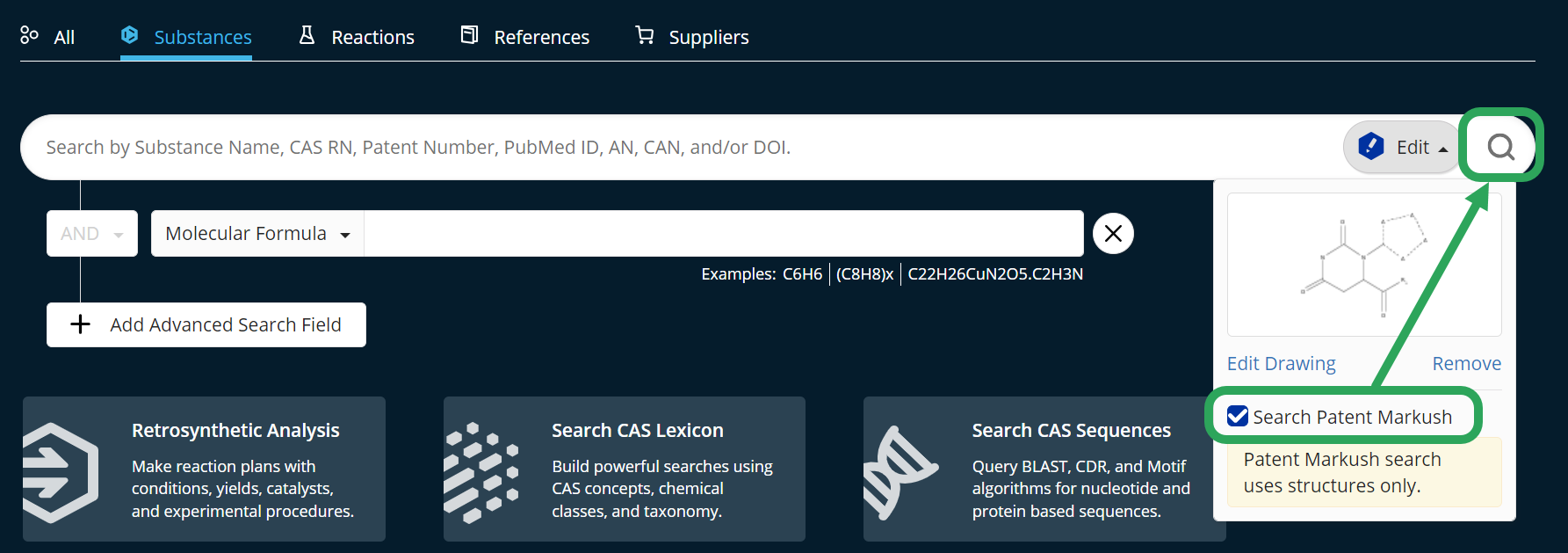The image size is (1568, 553).
Task: Switch to the Reactions tab
Action: click(357, 37)
